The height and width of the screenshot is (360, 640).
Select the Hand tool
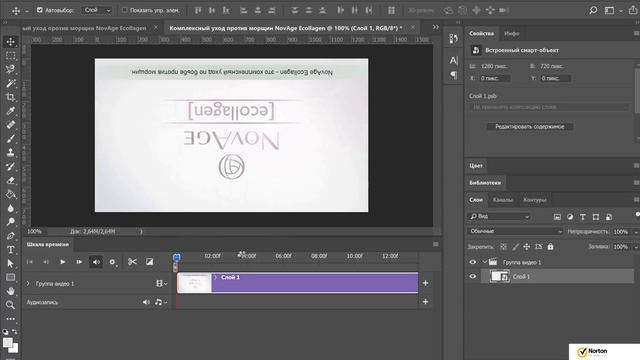pos(11,291)
